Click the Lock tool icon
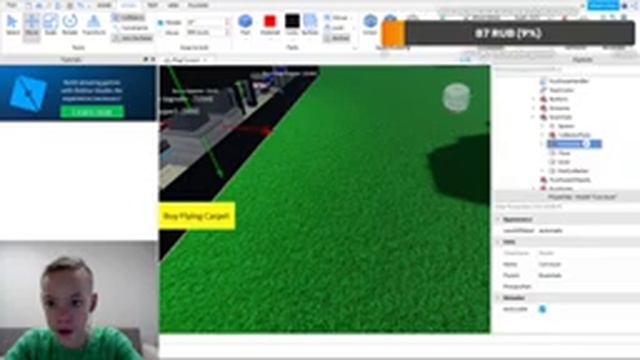 coord(336,28)
